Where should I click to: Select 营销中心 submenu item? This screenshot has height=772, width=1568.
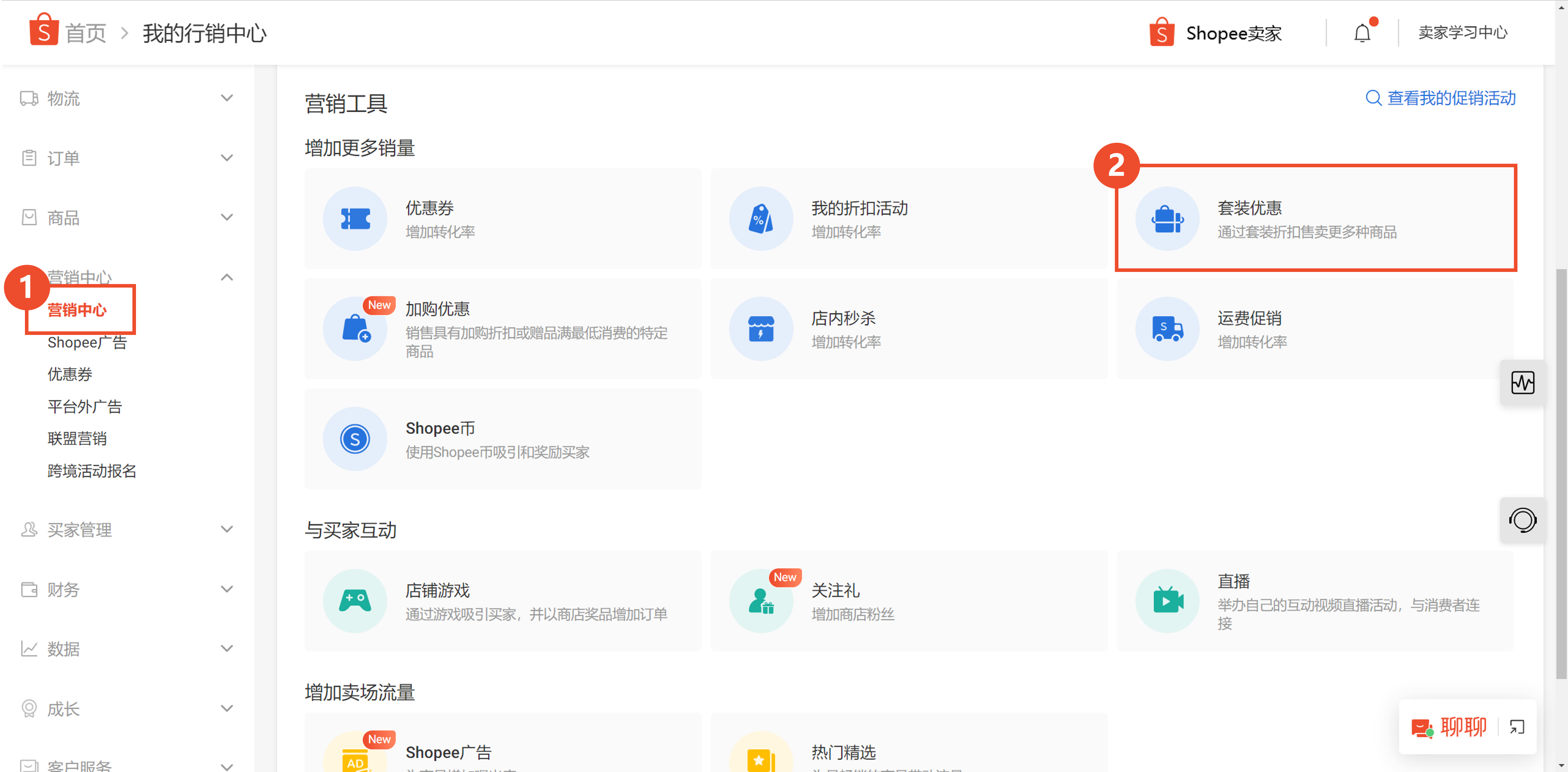(77, 310)
